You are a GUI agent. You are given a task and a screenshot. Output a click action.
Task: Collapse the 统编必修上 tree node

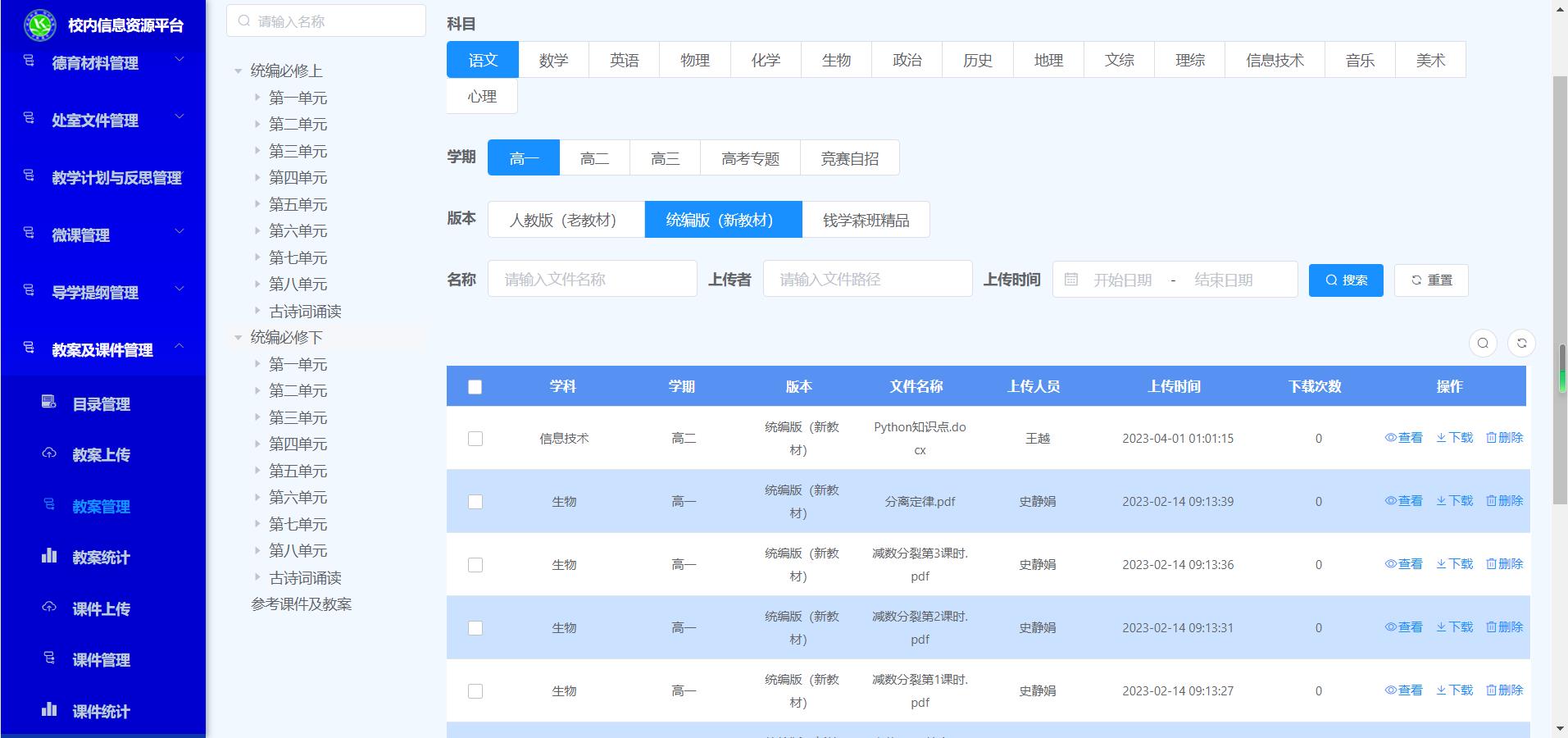(x=239, y=71)
